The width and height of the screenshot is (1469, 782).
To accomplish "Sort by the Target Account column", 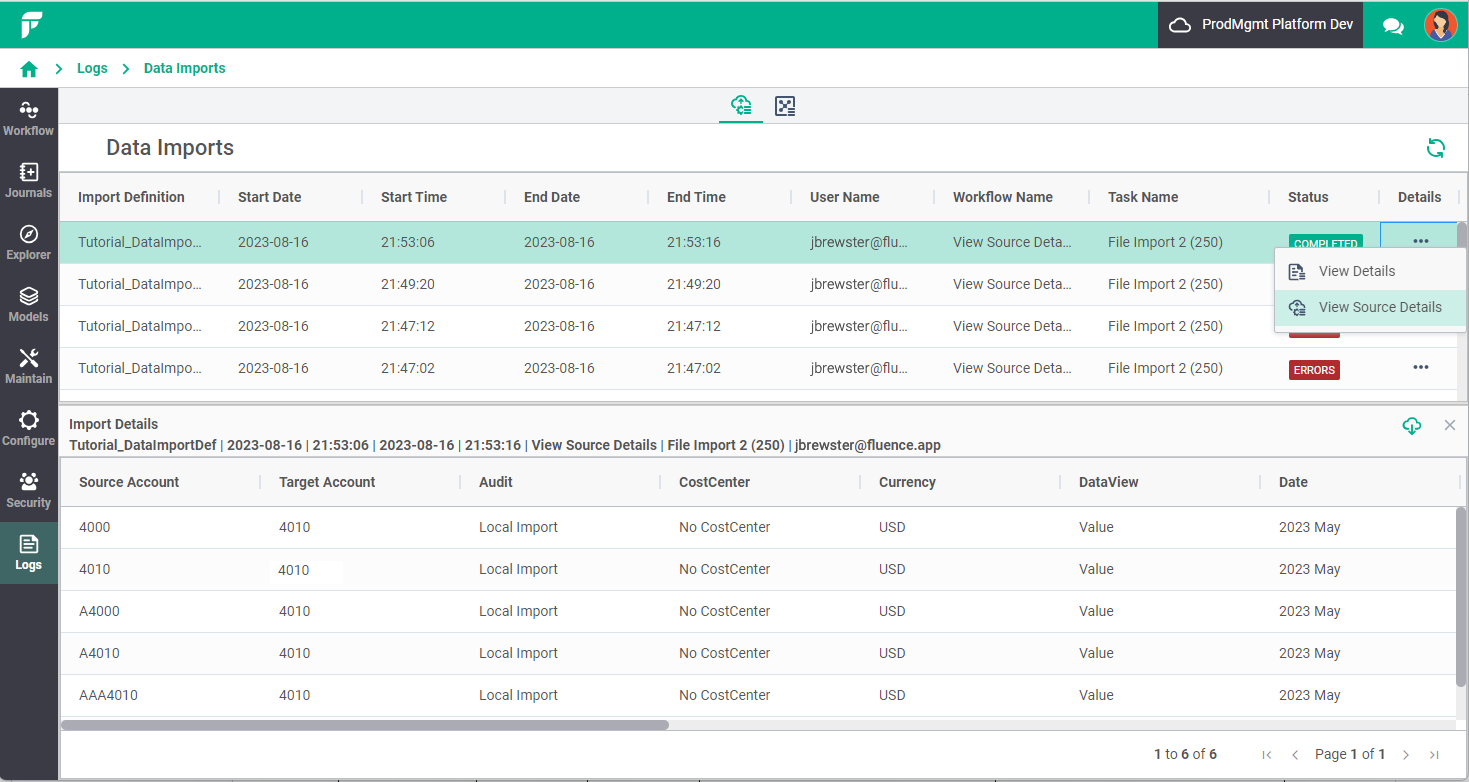I will pos(327,482).
